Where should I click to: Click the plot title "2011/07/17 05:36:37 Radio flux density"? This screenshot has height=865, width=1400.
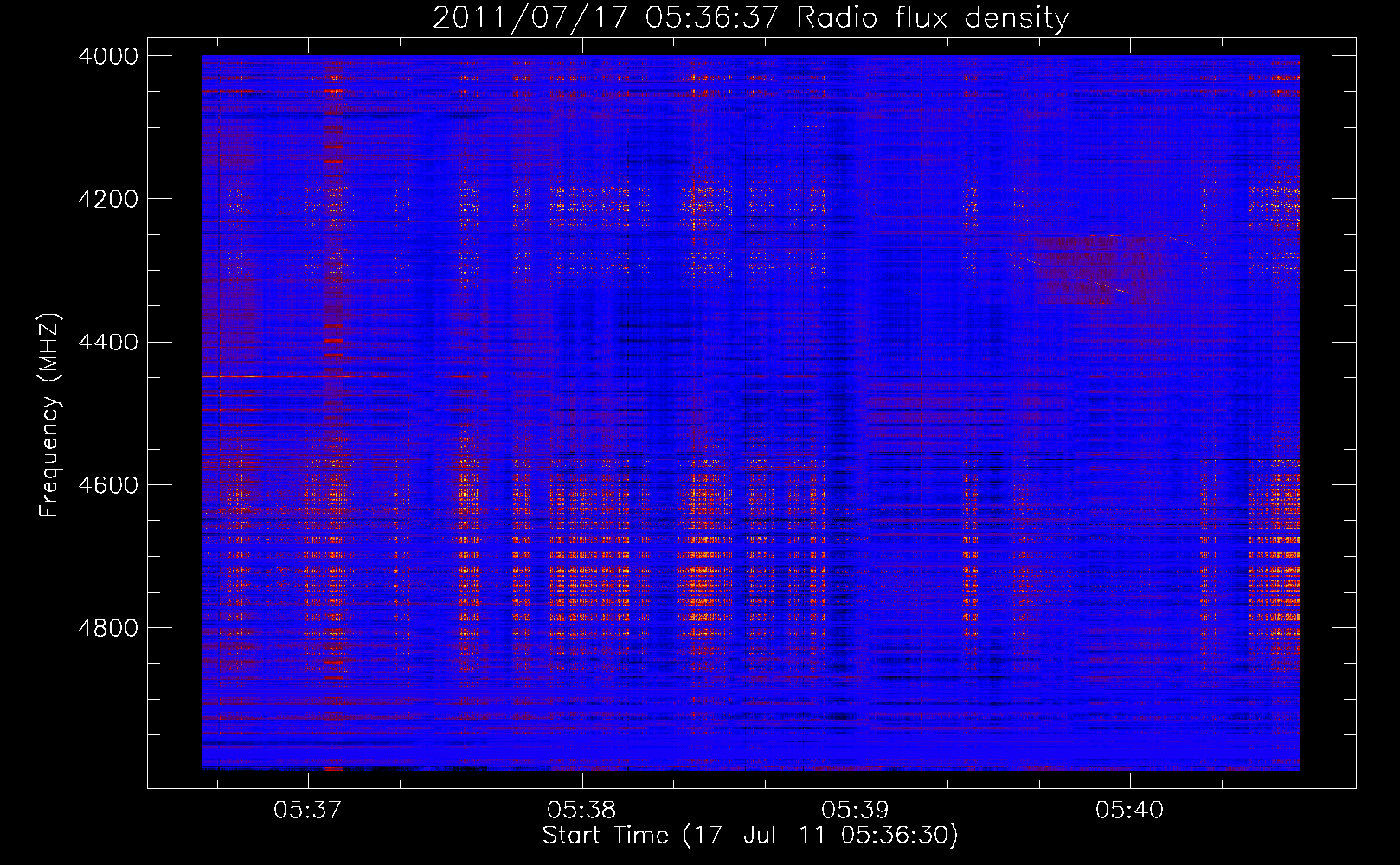click(x=750, y=18)
